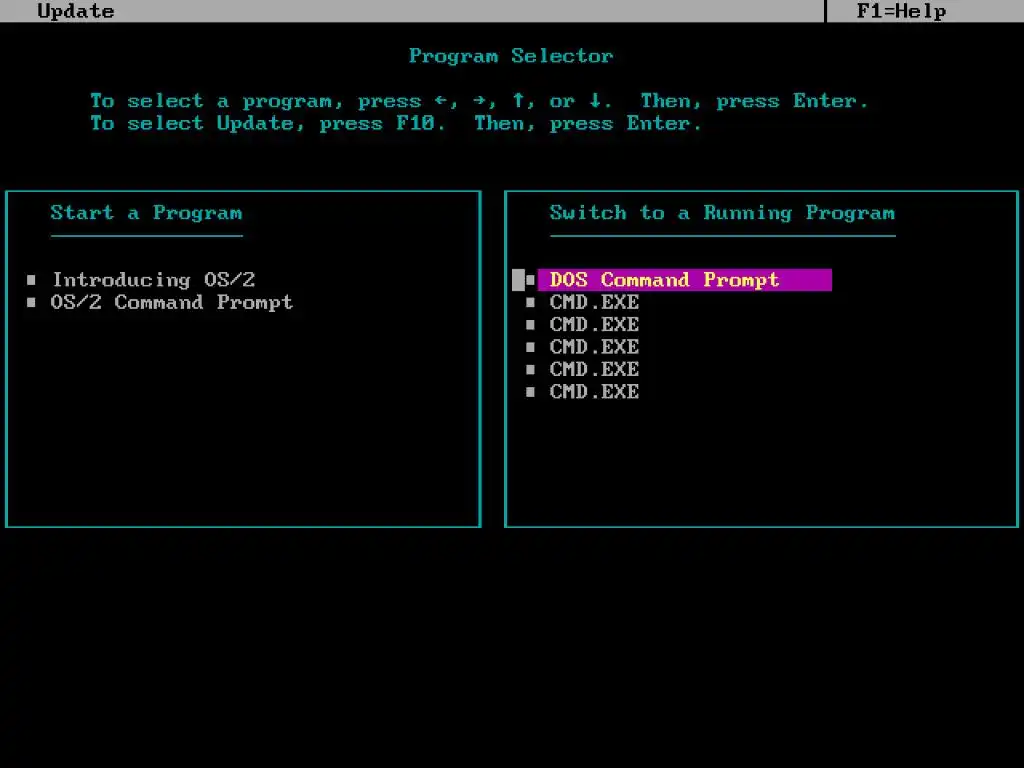Choose the third CMD.EXE in the list
Image resolution: width=1024 pixels, height=768 pixels.
pos(594,347)
